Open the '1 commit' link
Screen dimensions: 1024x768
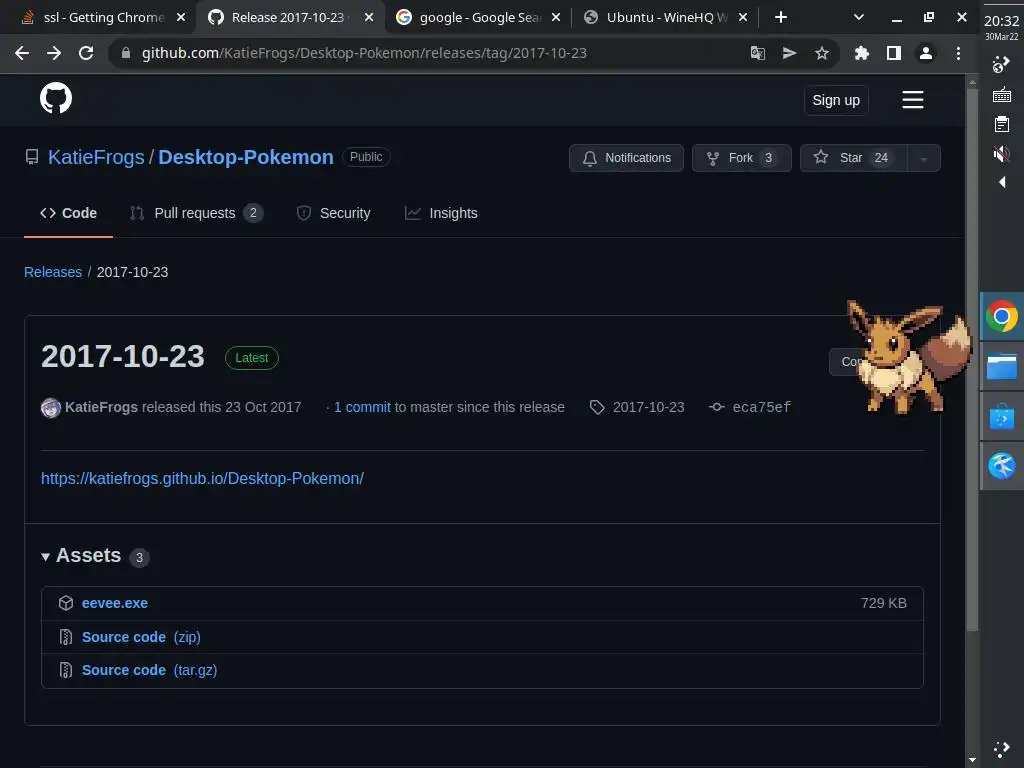pyautogui.click(x=362, y=408)
